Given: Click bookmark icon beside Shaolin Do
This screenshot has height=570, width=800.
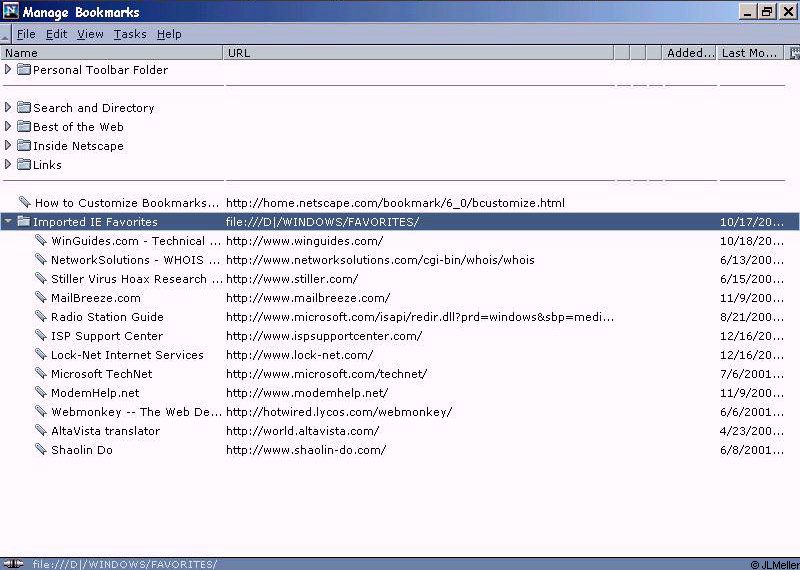Looking at the screenshot, I should tap(41, 449).
